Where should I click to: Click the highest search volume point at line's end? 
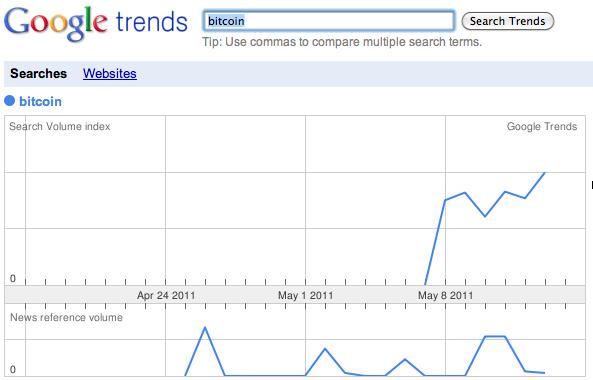pyautogui.click(x=545, y=173)
